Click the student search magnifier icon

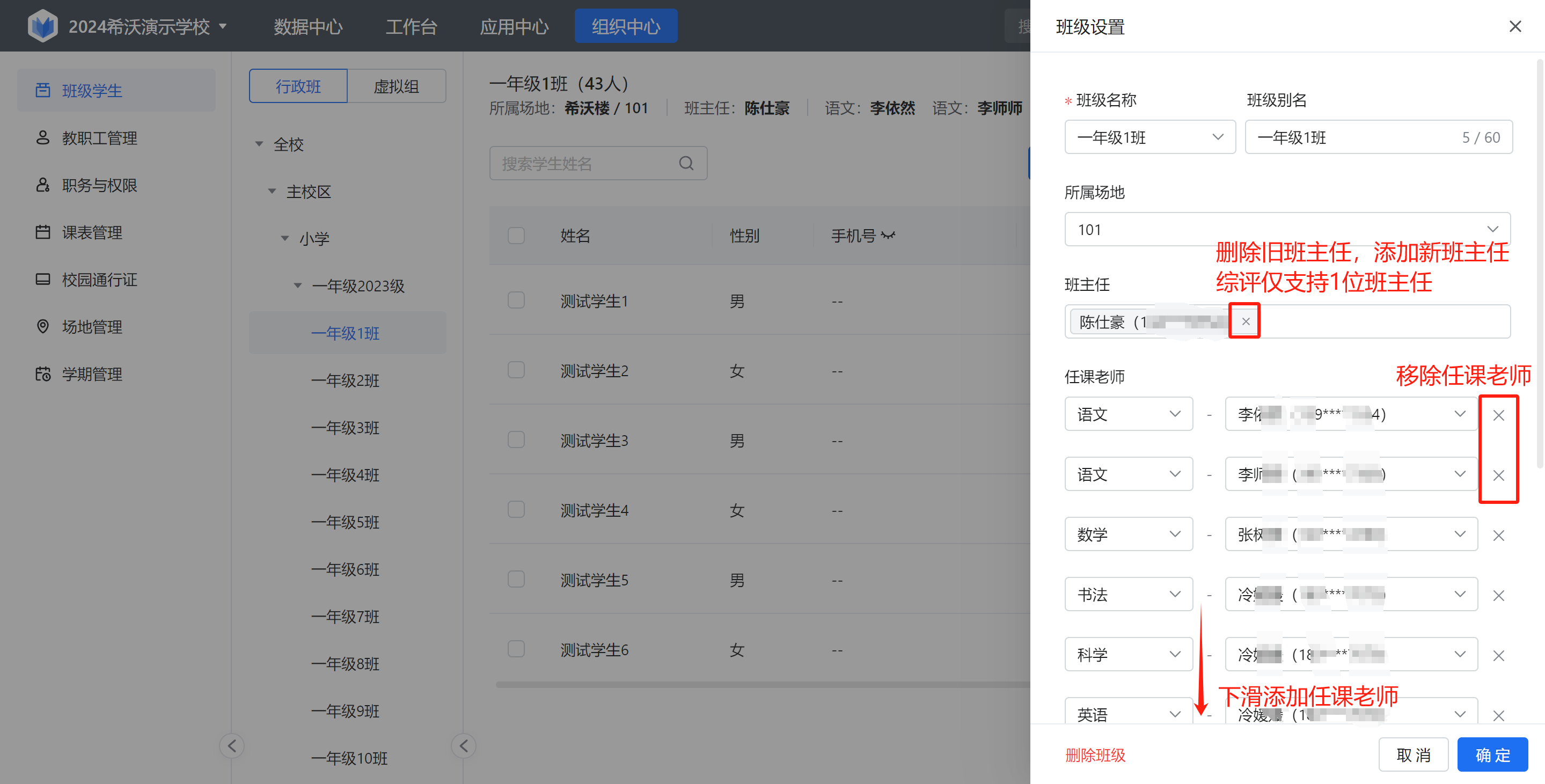pos(686,163)
